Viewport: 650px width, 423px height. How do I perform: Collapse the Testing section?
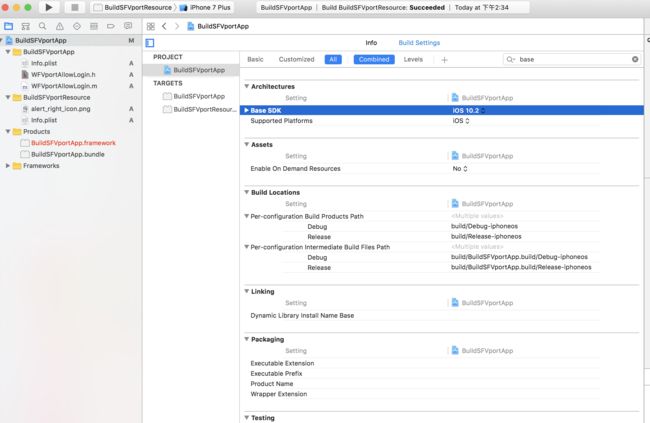(x=247, y=418)
